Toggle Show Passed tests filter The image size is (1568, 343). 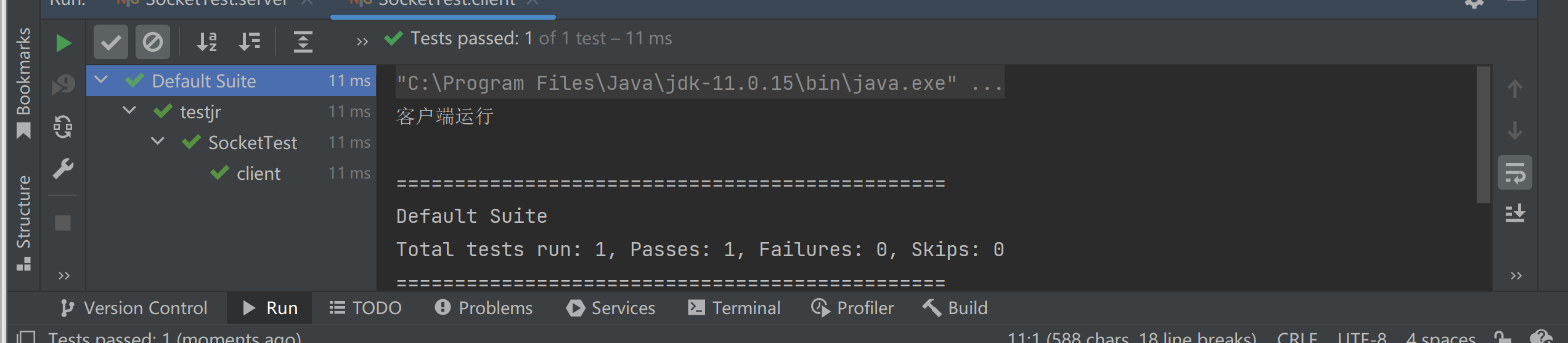111,42
